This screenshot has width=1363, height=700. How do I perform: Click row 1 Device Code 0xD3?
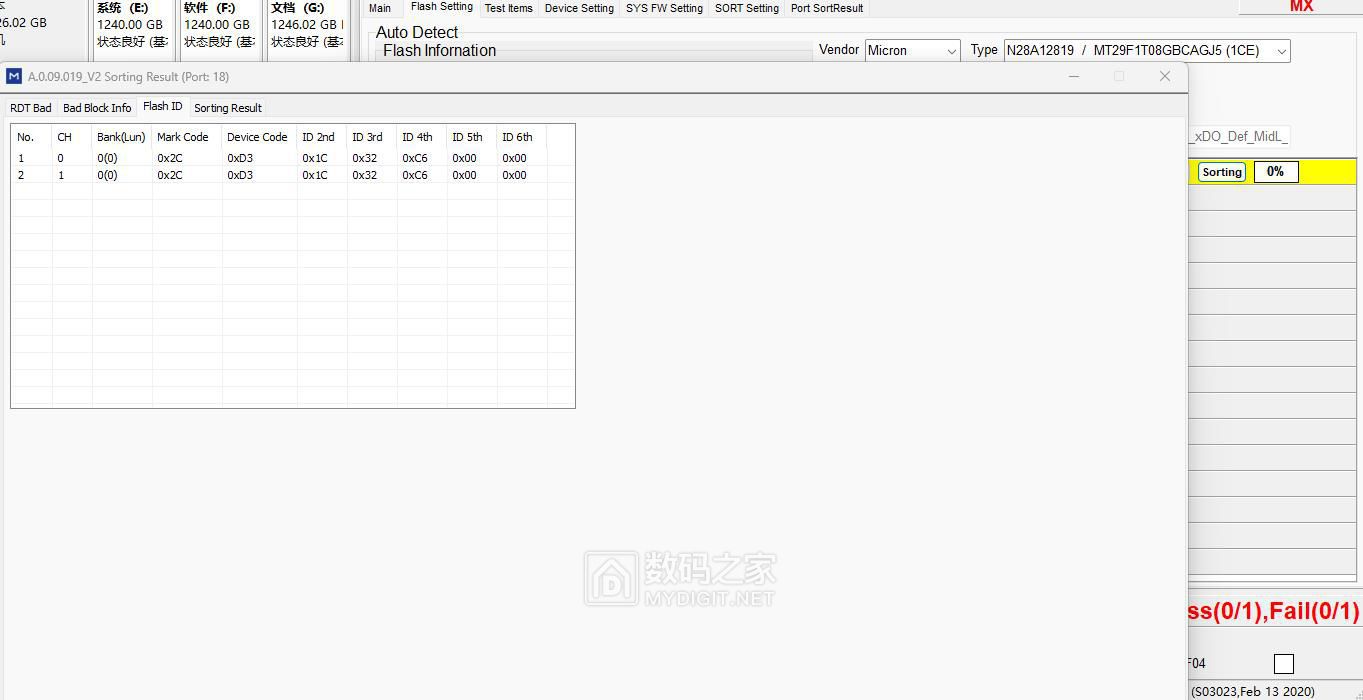pyautogui.click(x=259, y=158)
